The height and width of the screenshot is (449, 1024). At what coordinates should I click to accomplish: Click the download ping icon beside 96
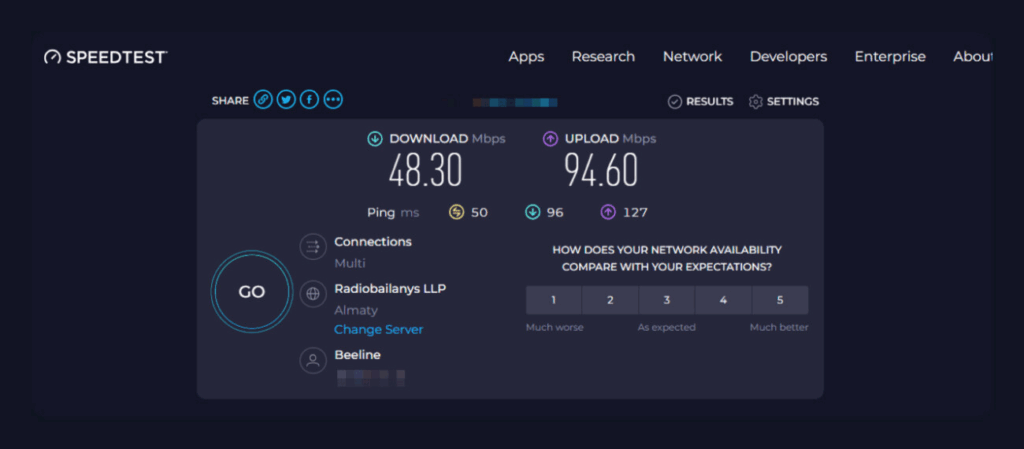point(533,212)
